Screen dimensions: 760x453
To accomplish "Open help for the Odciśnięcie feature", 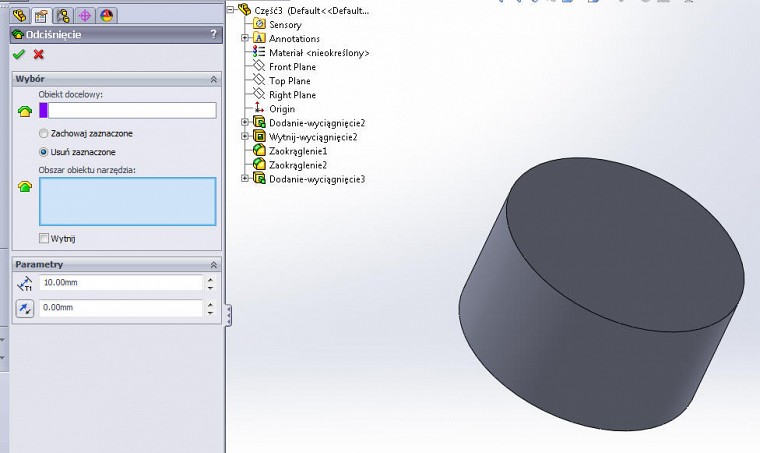I will coord(214,34).
